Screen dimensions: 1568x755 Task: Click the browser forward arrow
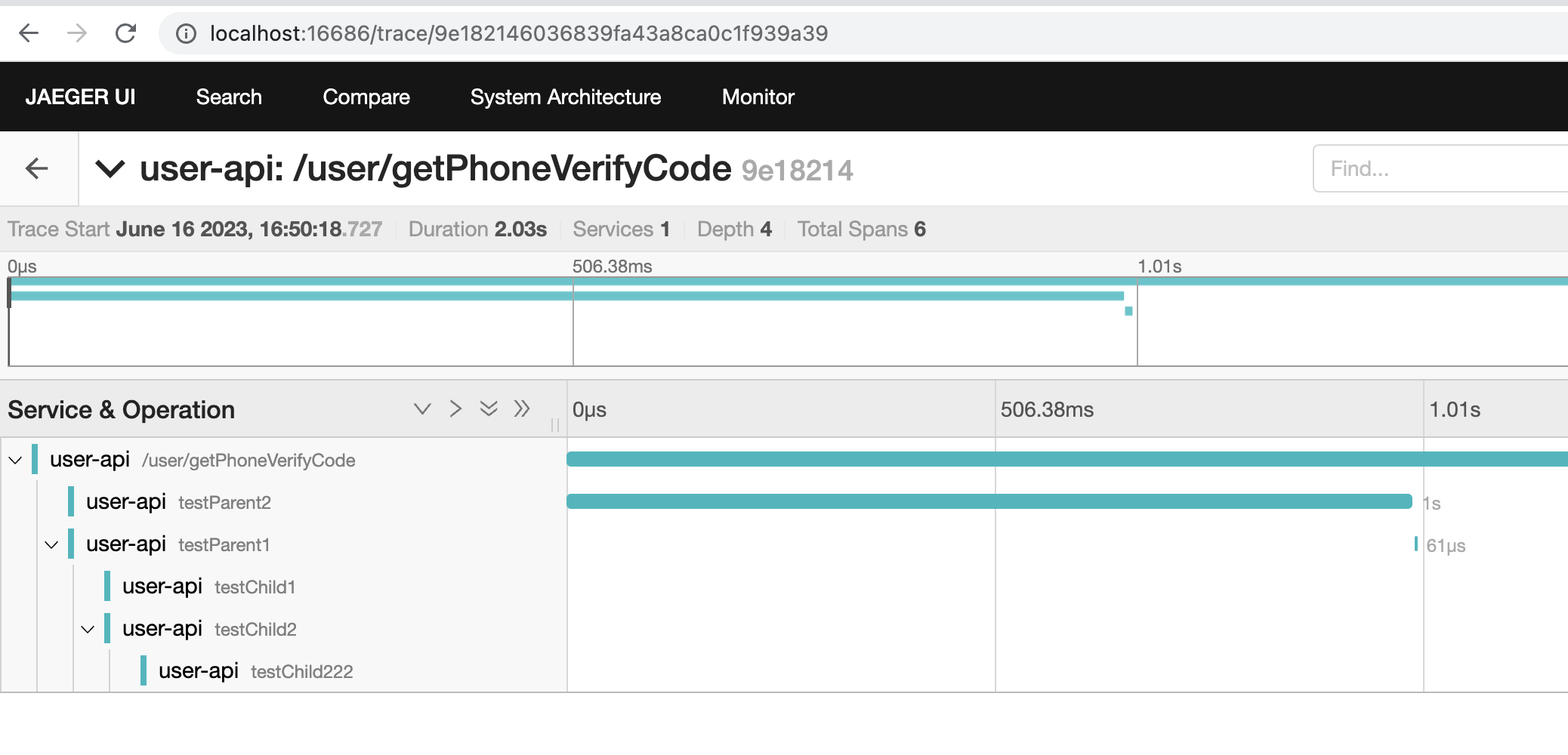click(x=77, y=33)
